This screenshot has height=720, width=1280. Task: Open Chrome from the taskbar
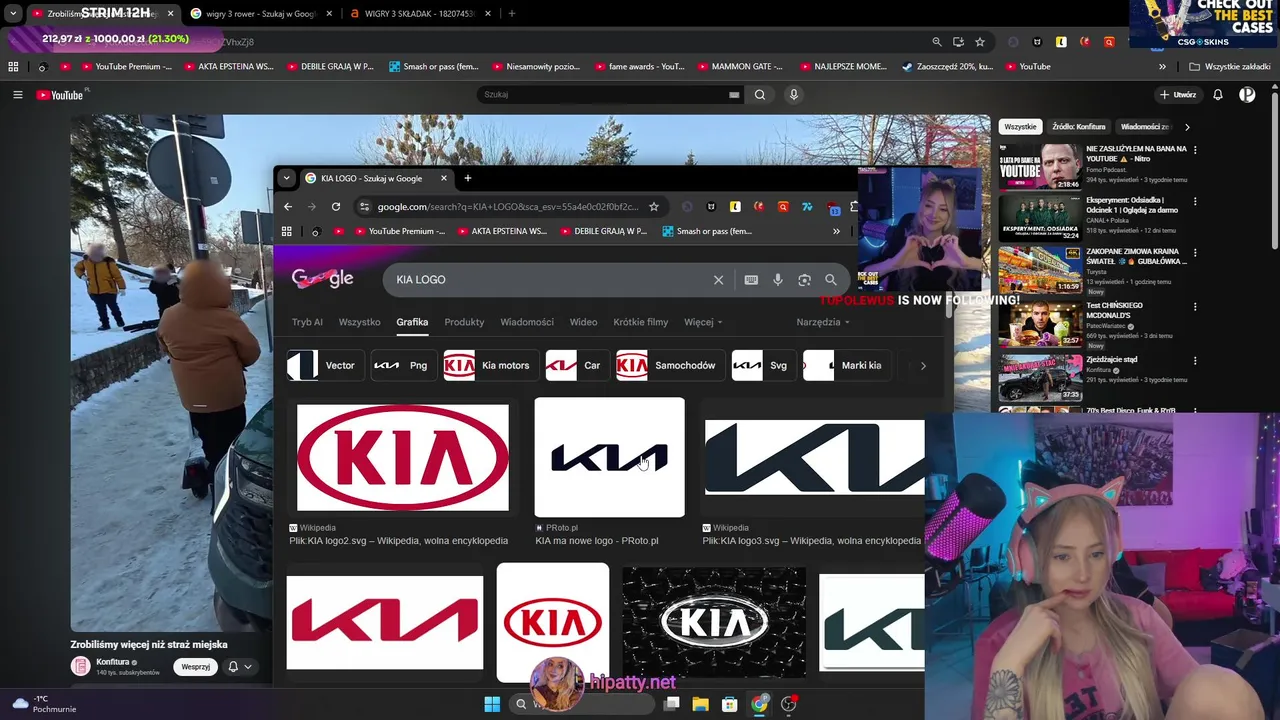click(x=760, y=704)
